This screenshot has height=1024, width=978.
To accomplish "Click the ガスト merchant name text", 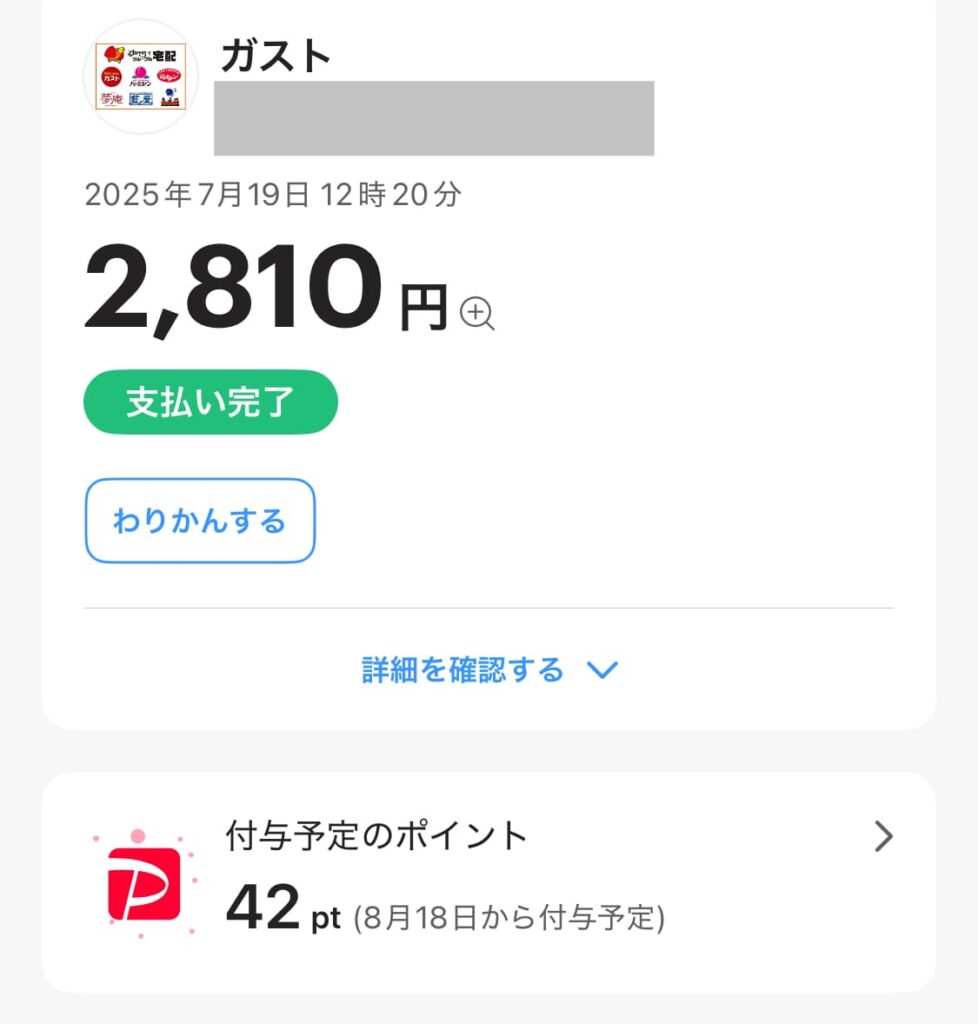I will (276, 56).
